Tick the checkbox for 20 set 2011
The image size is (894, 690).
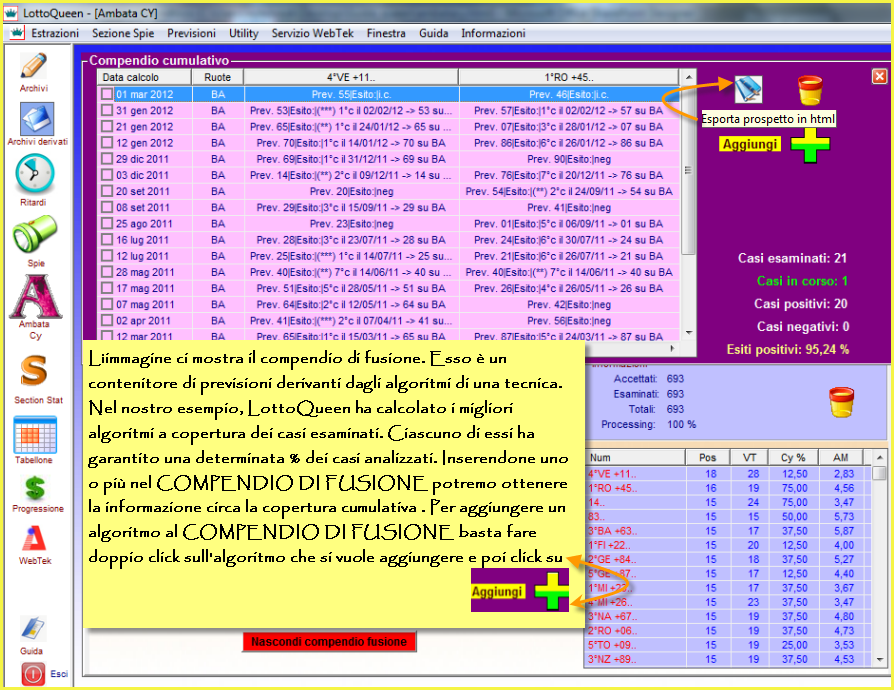click(107, 191)
